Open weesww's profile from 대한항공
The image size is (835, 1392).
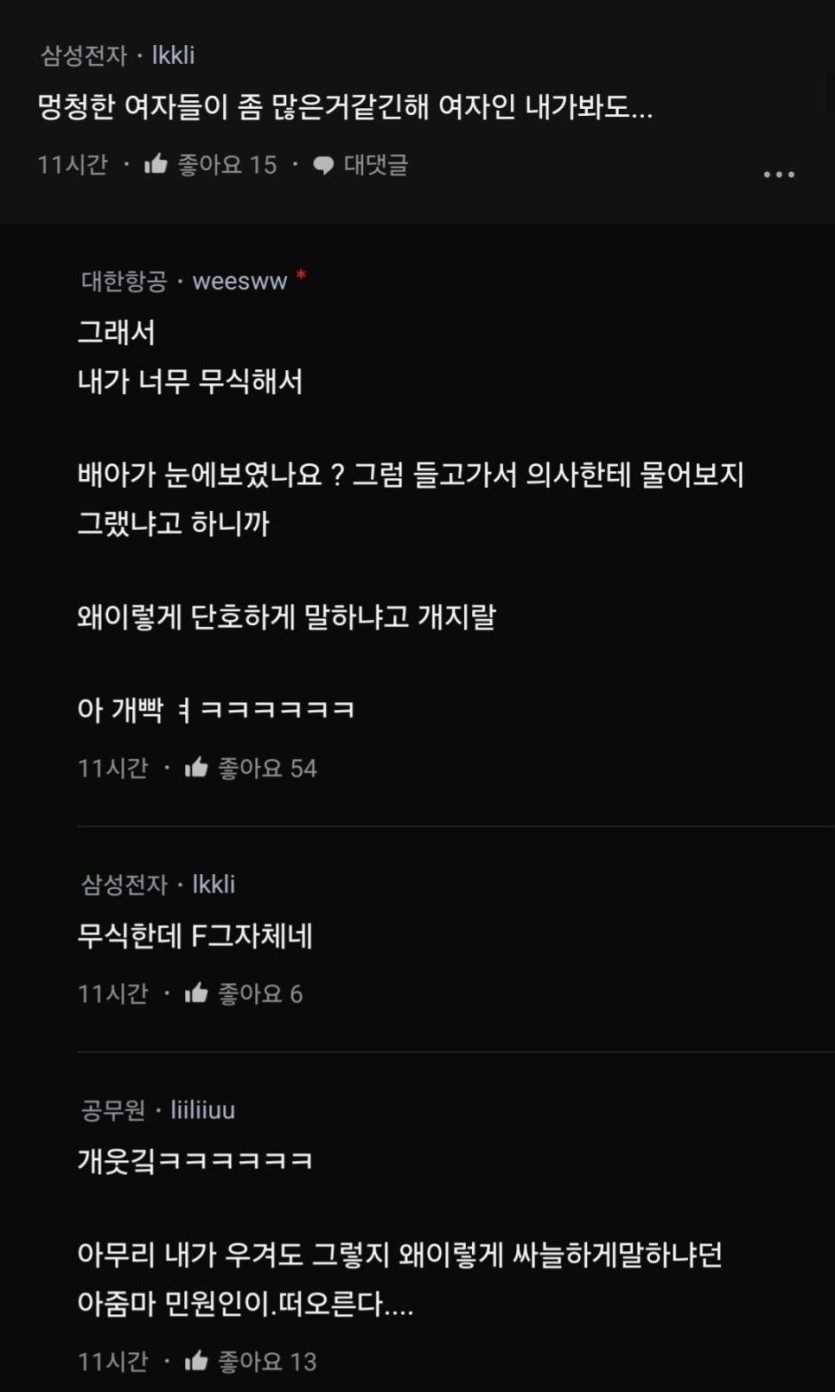[240, 282]
